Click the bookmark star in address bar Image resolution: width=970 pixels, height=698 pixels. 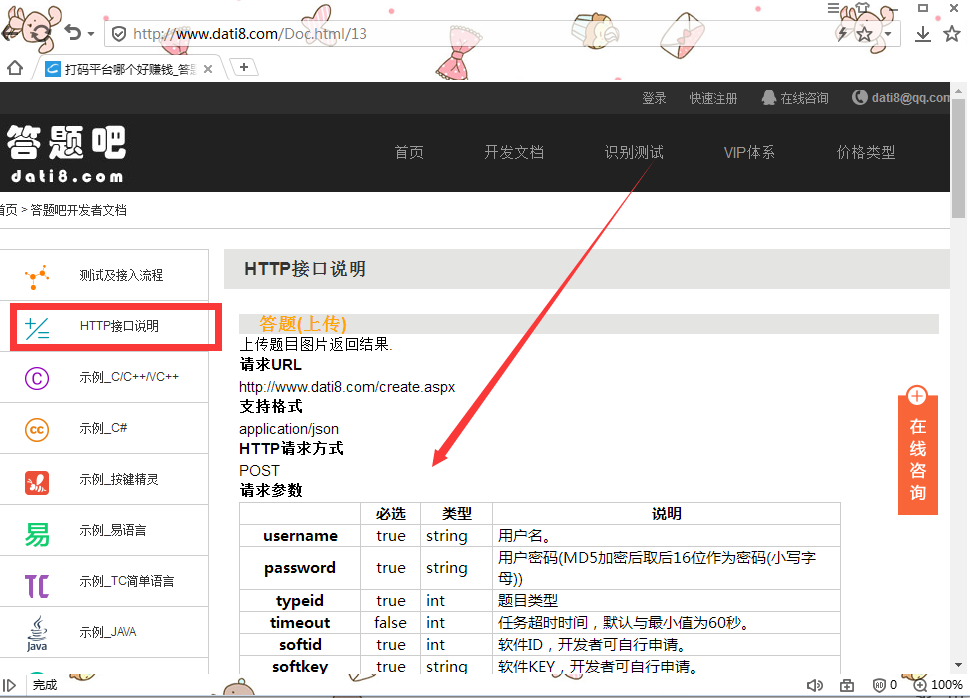click(864, 33)
